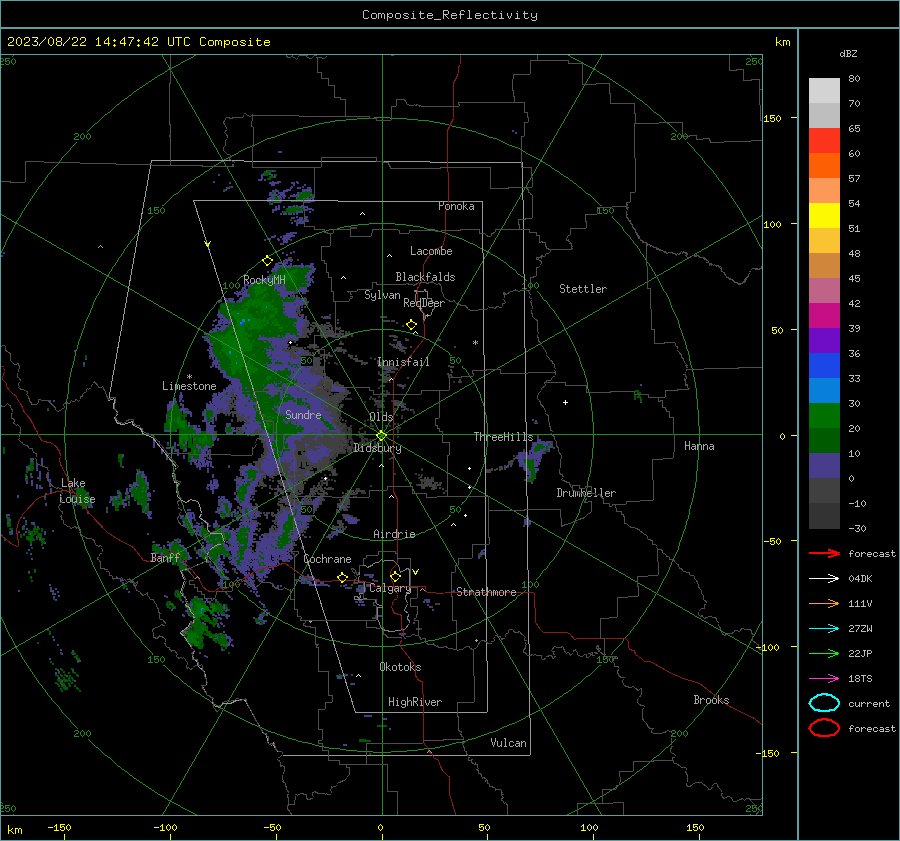Select the Airdrie town label

pyautogui.click(x=394, y=534)
